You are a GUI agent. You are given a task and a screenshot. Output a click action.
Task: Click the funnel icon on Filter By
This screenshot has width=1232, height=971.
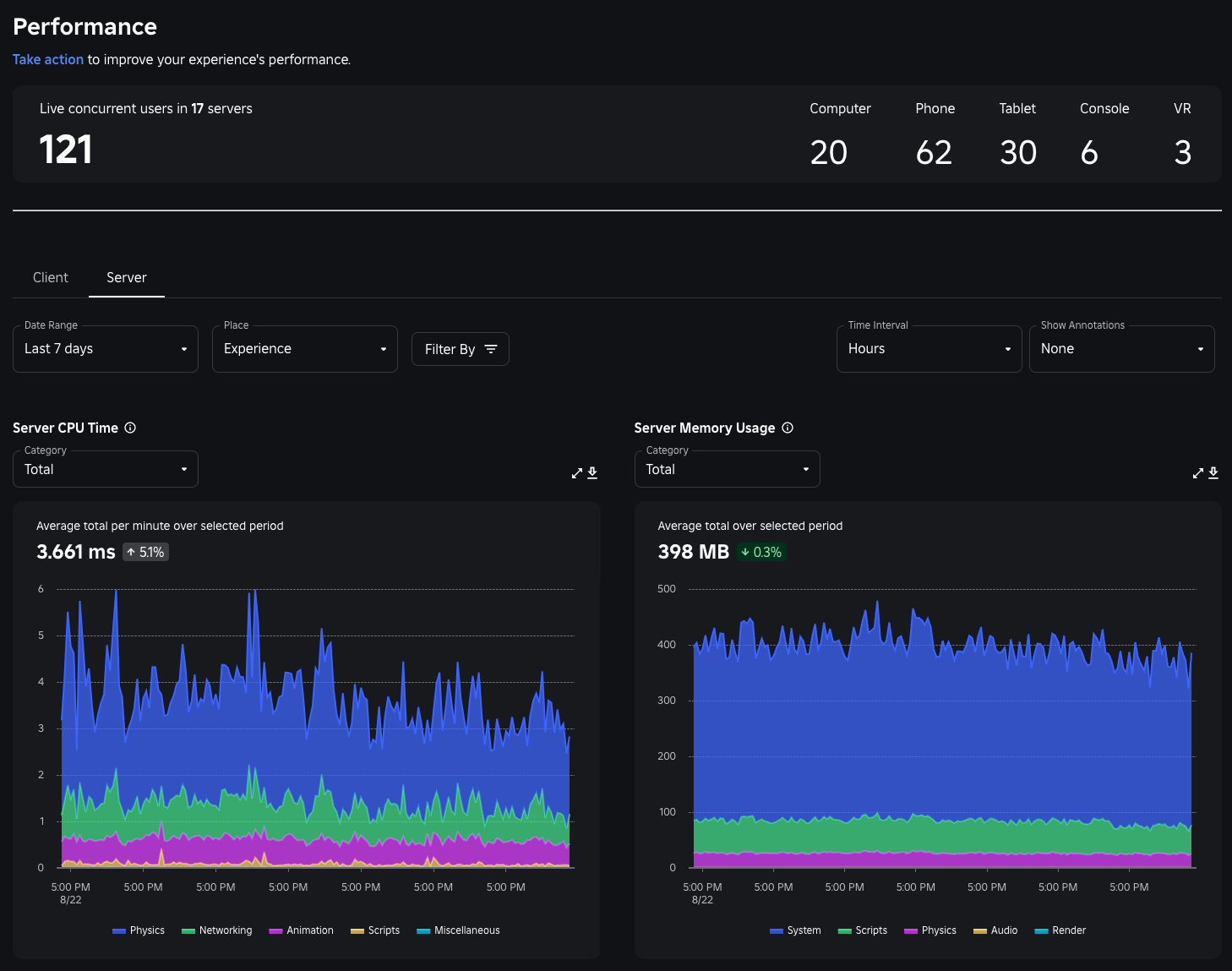[x=491, y=348]
